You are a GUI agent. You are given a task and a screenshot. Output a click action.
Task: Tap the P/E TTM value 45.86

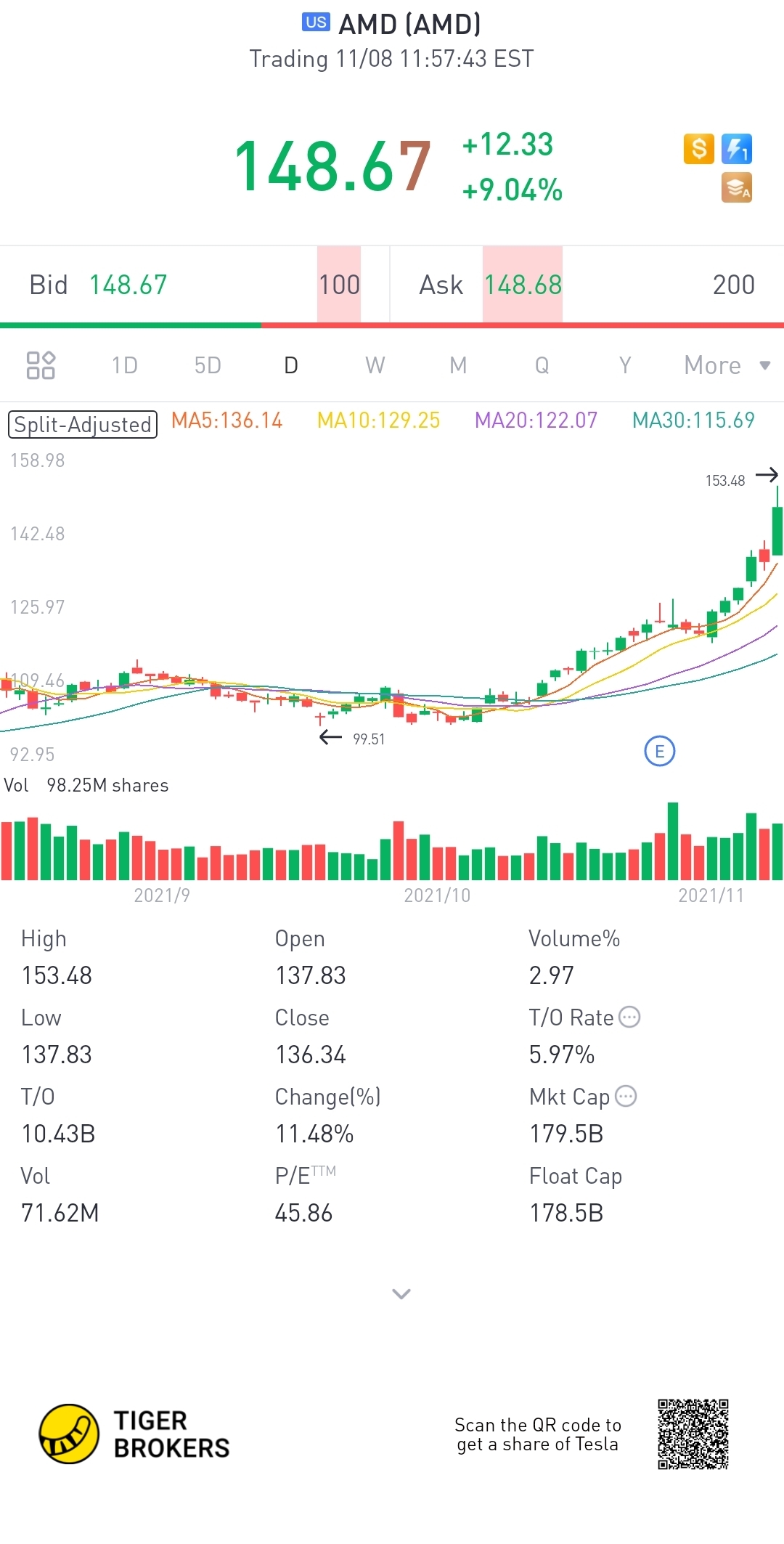click(x=303, y=1213)
